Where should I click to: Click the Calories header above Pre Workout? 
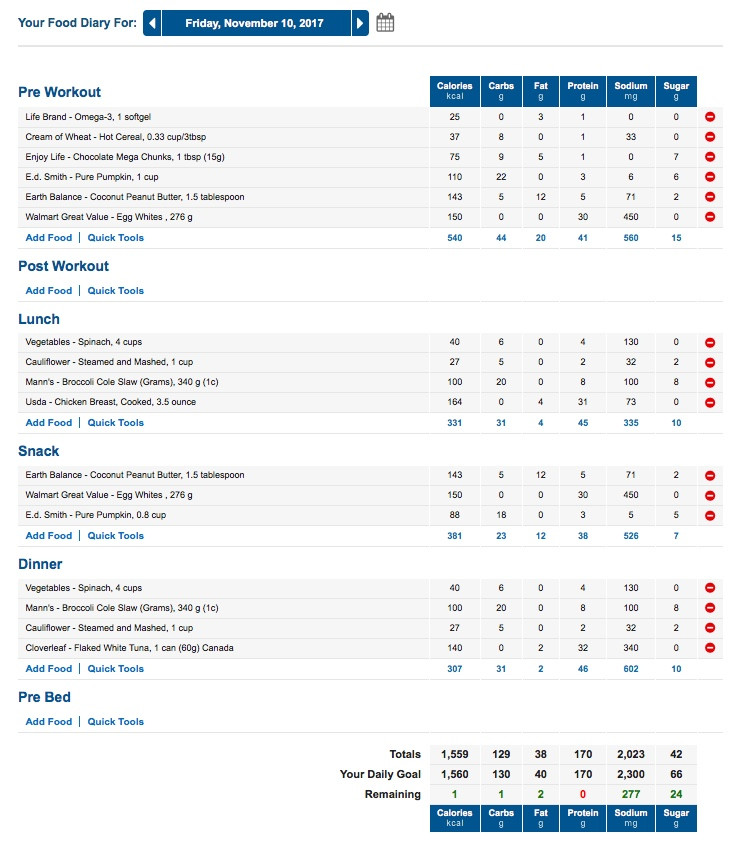455,91
